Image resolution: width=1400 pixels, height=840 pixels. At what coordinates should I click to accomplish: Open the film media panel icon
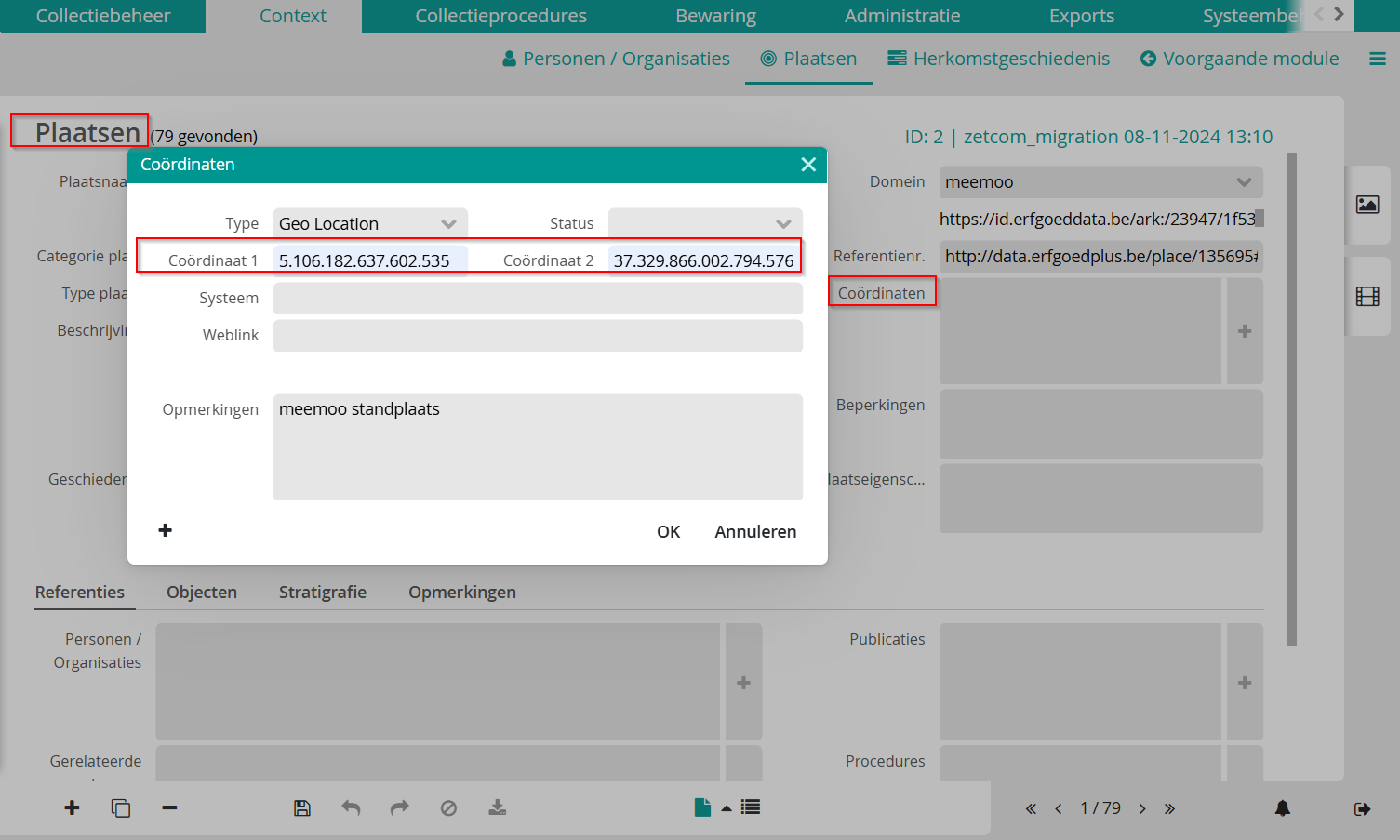(1367, 297)
